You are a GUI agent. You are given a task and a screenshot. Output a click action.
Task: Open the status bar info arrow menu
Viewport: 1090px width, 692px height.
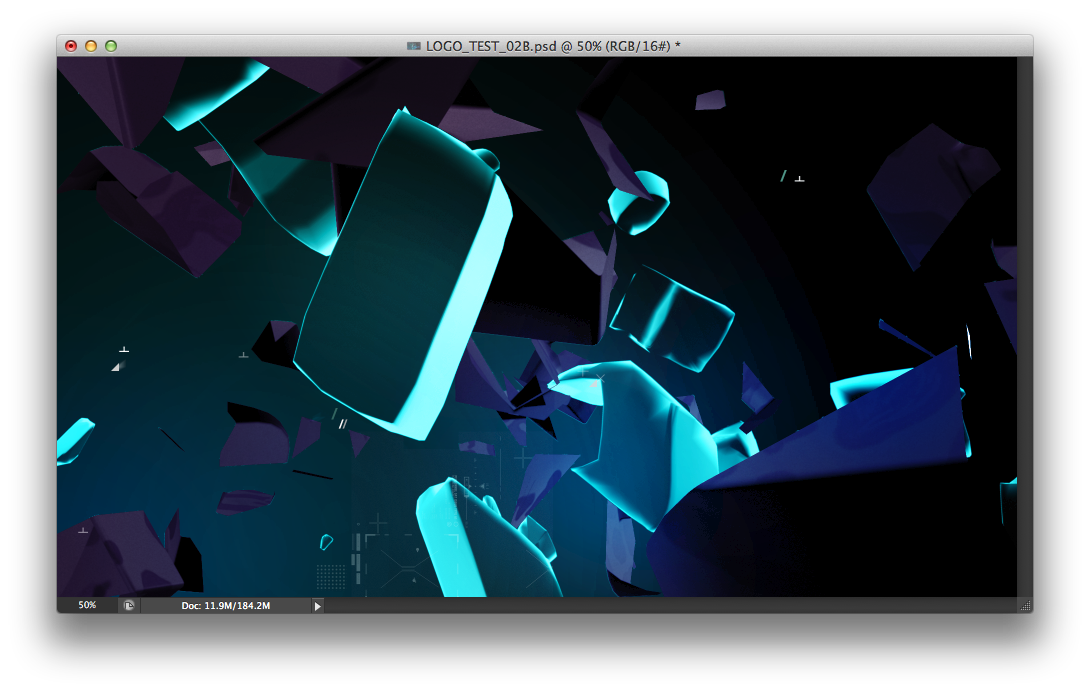(x=318, y=606)
